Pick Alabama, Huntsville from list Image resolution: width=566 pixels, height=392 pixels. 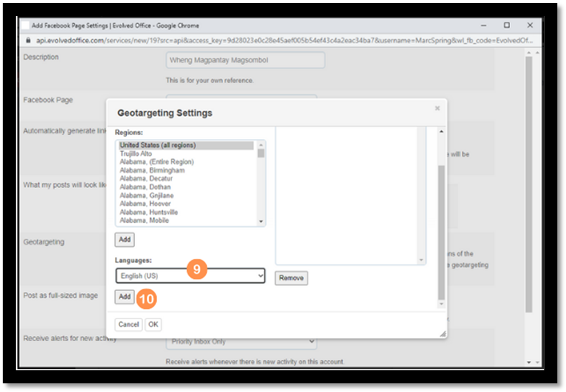(186, 212)
